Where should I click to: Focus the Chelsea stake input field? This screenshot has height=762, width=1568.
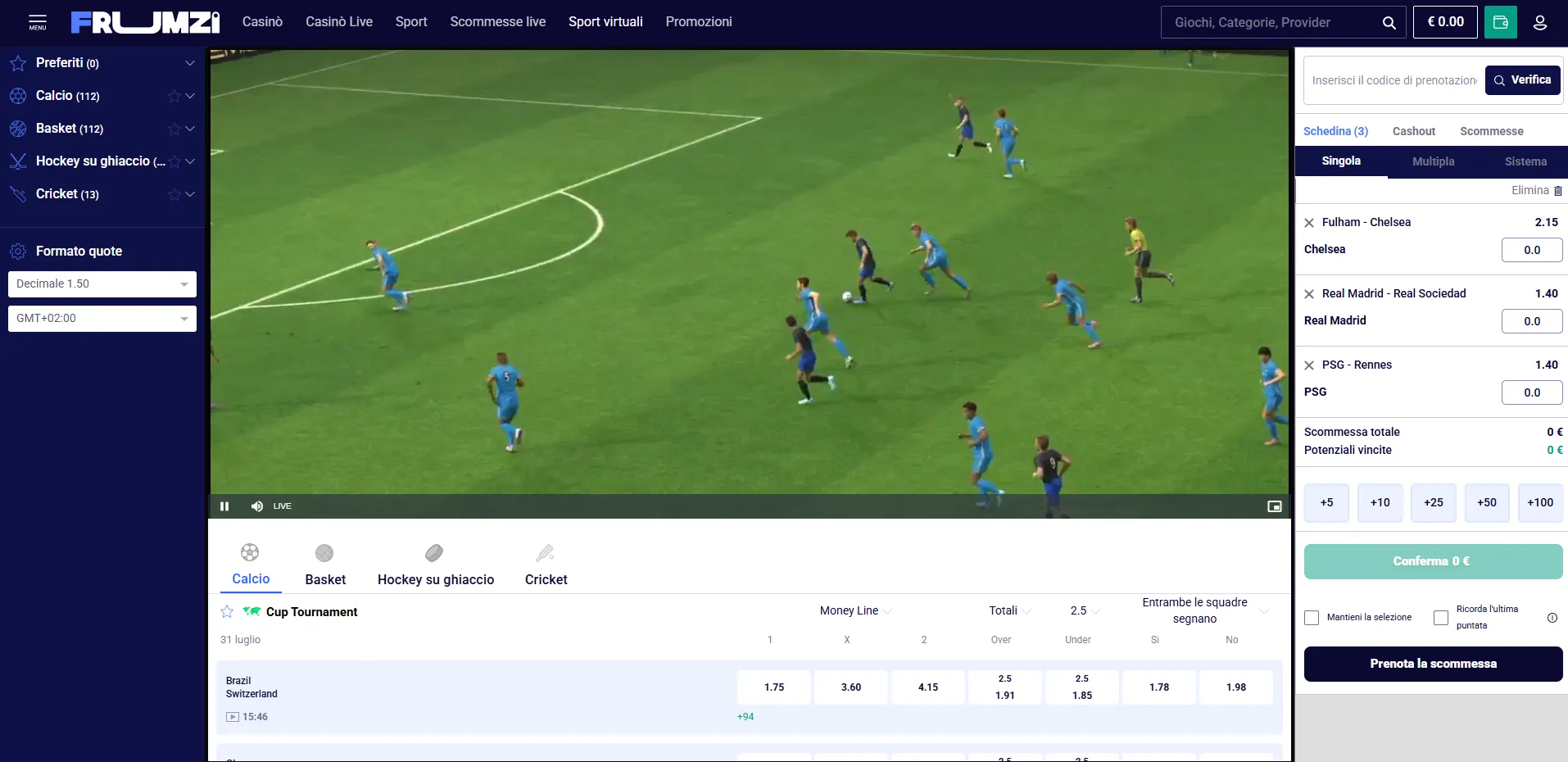[x=1532, y=250]
